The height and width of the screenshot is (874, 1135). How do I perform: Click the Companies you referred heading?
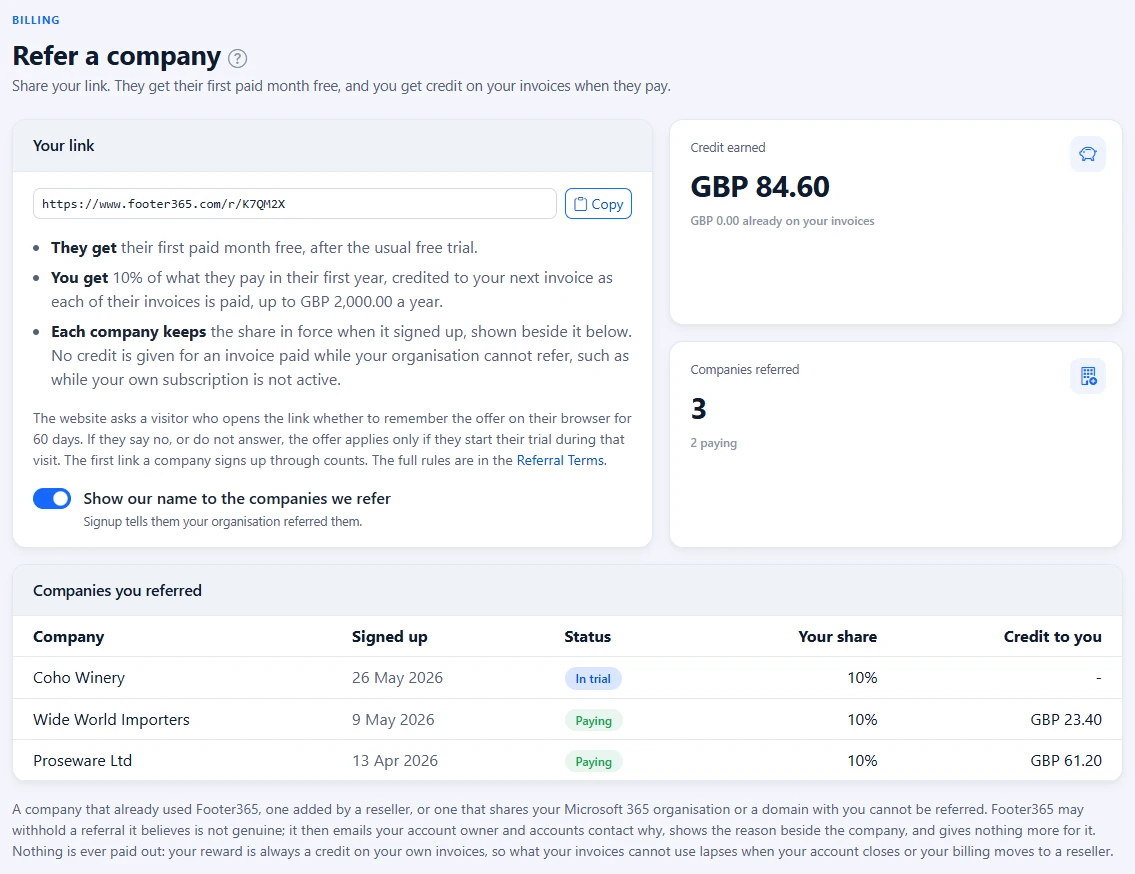pyautogui.click(x=117, y=591)
